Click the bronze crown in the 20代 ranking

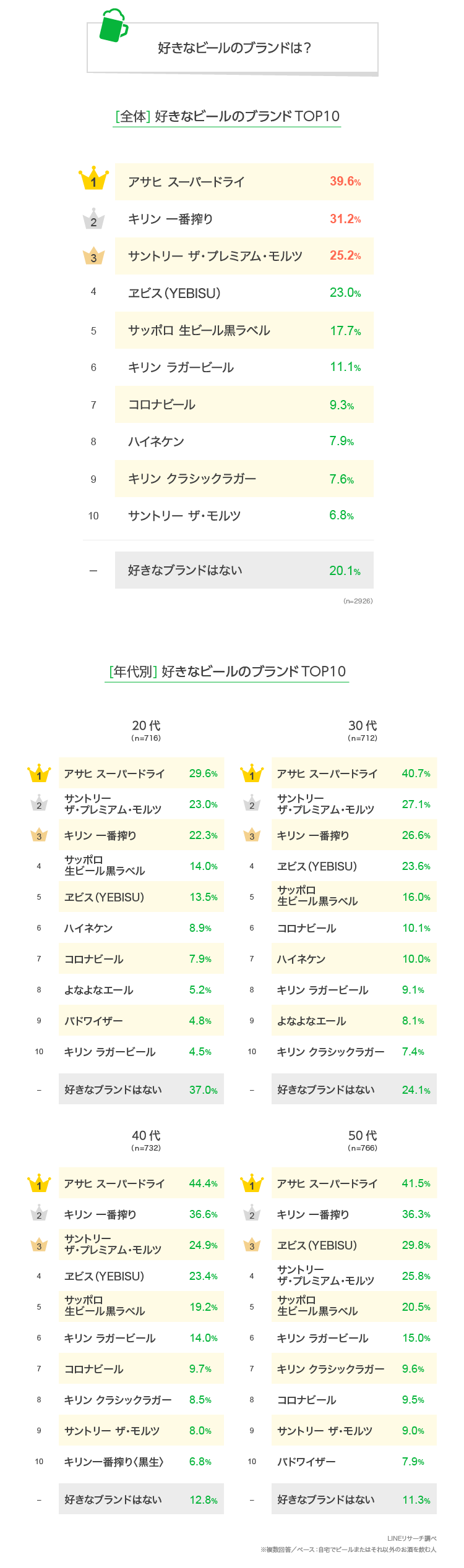click(39, 835)
